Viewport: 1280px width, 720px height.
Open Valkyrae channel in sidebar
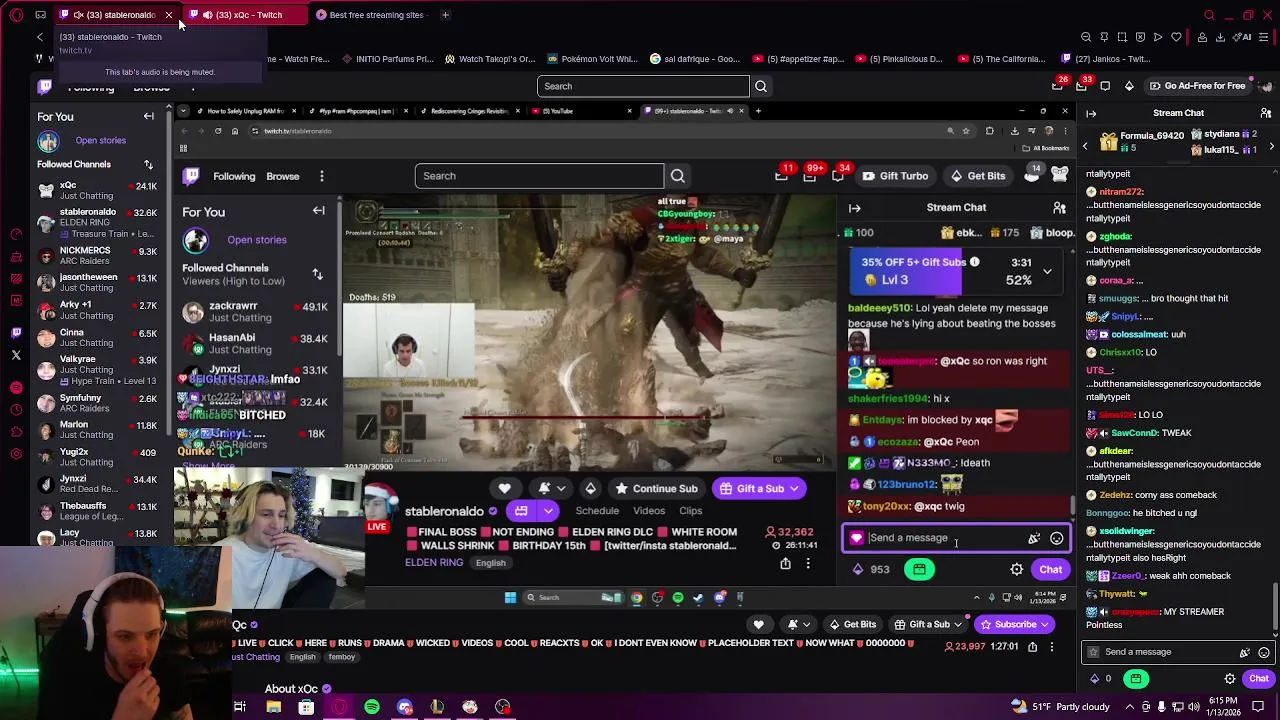point(97,370)
